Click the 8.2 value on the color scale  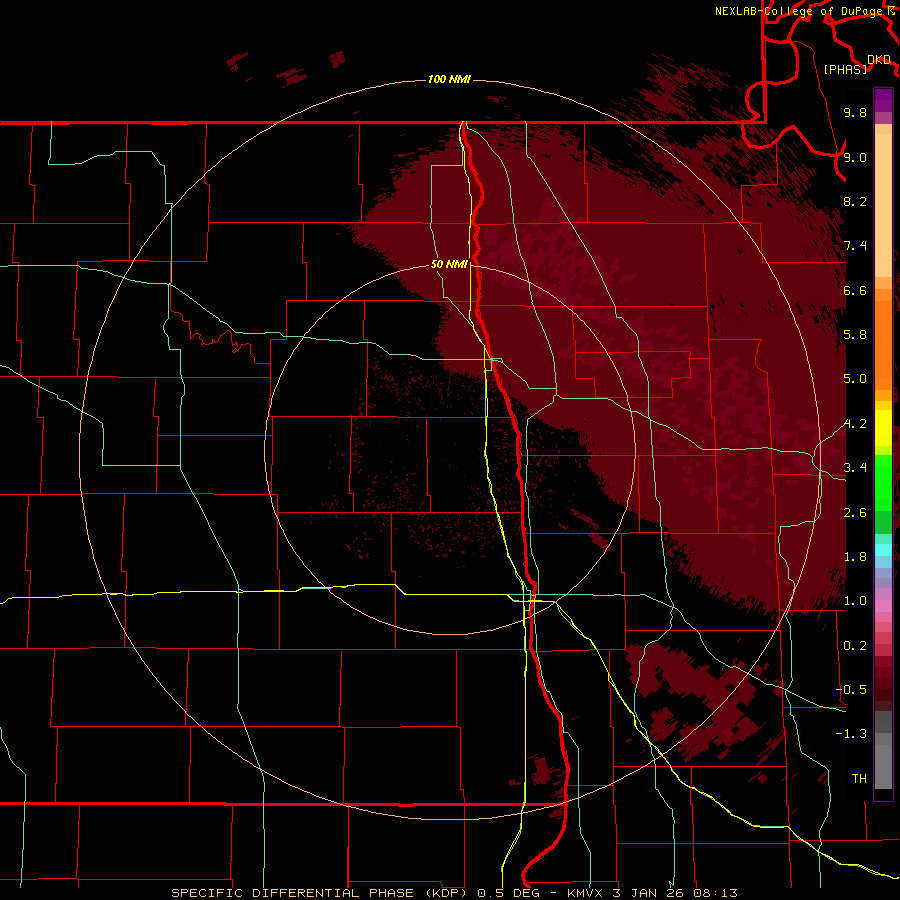(x=855, y=201)
